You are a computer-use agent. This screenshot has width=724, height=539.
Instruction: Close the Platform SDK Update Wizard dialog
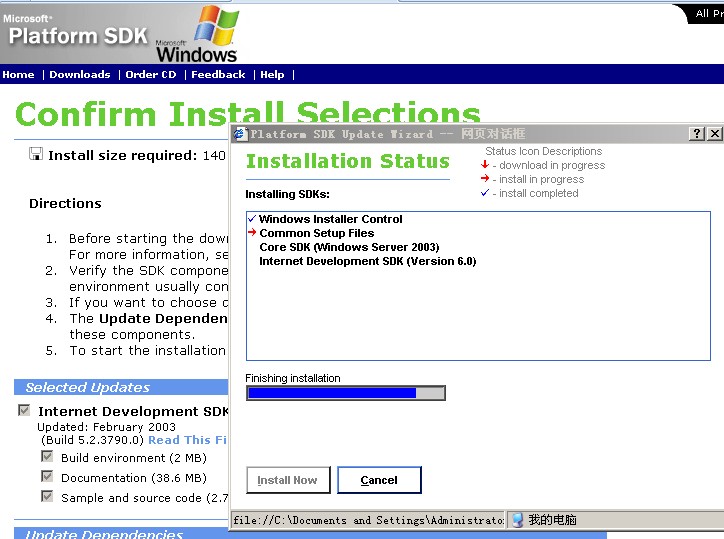pos(714,133)
